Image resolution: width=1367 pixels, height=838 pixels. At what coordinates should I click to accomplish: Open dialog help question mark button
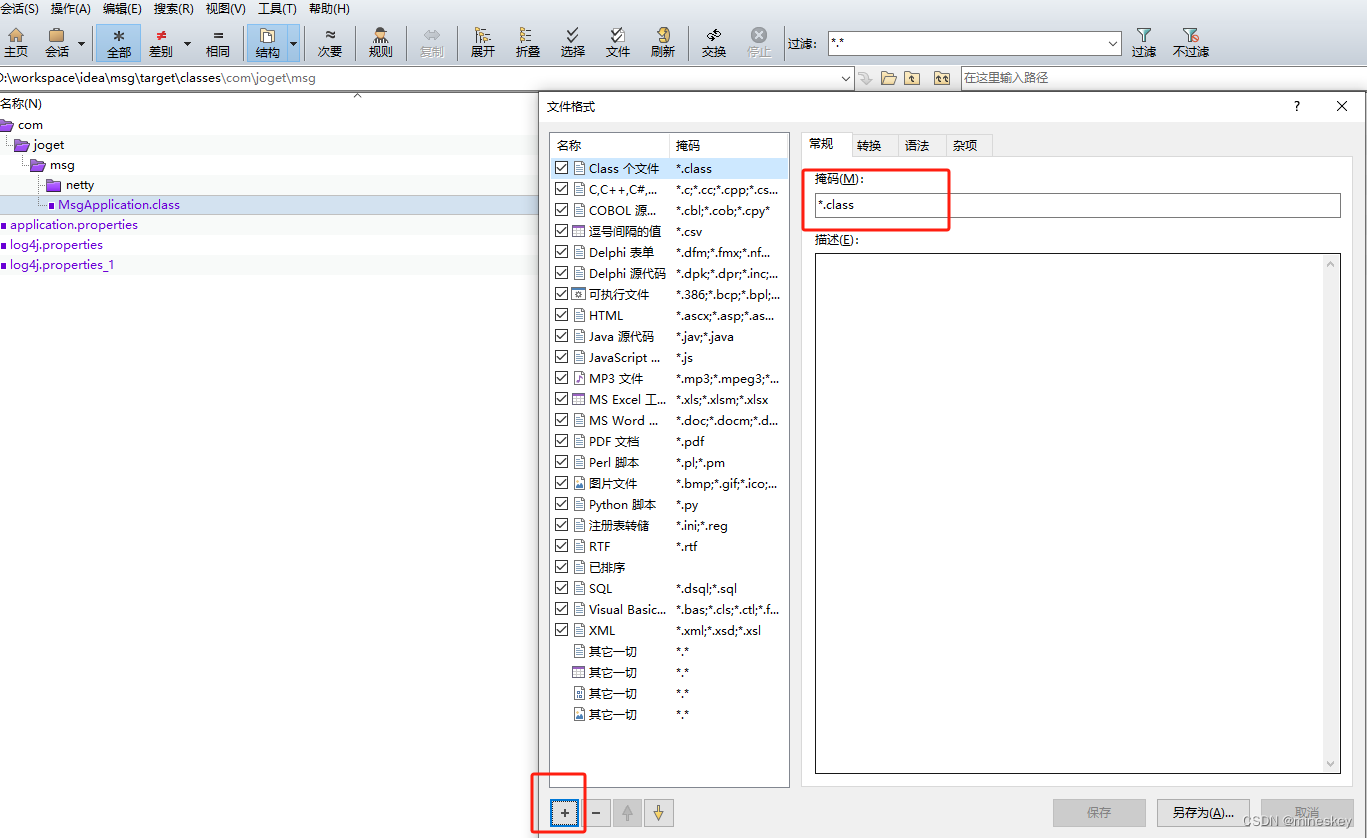[1297, 106]
